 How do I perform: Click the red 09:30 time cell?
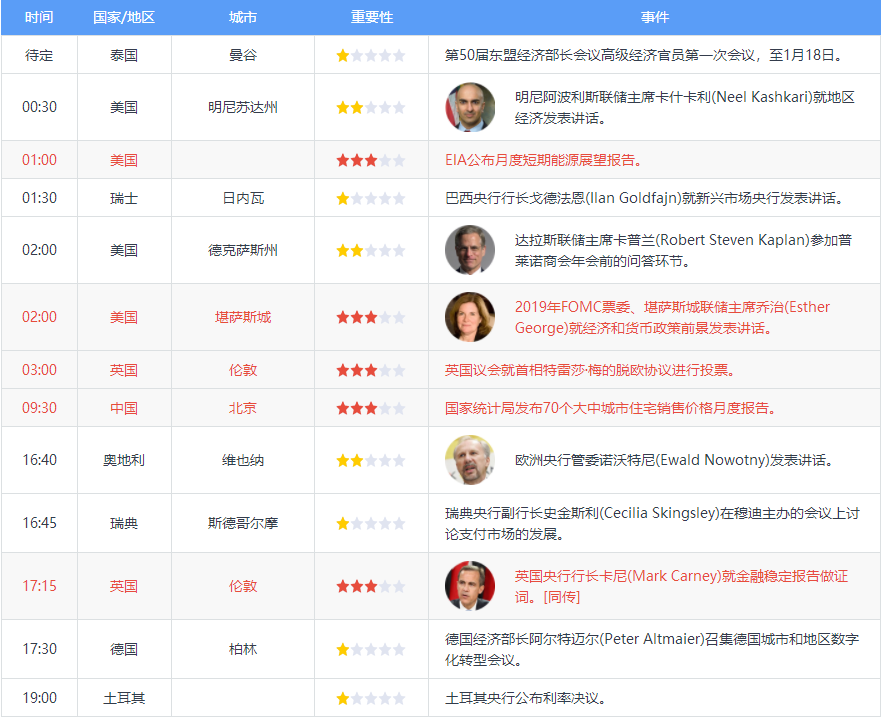click(x=39, y=408)
